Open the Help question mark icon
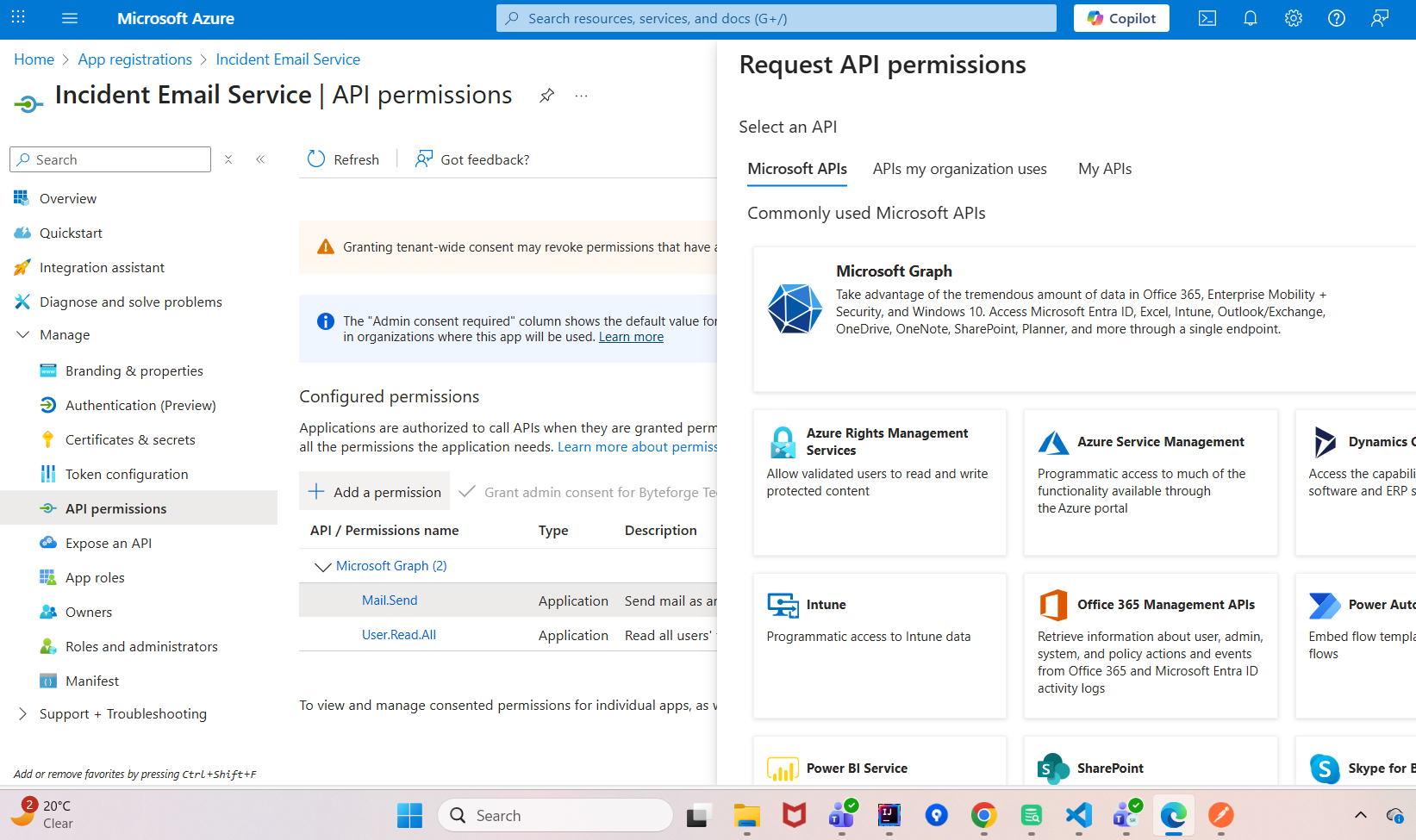1416x840 pixels. [x=1337, y=18]
